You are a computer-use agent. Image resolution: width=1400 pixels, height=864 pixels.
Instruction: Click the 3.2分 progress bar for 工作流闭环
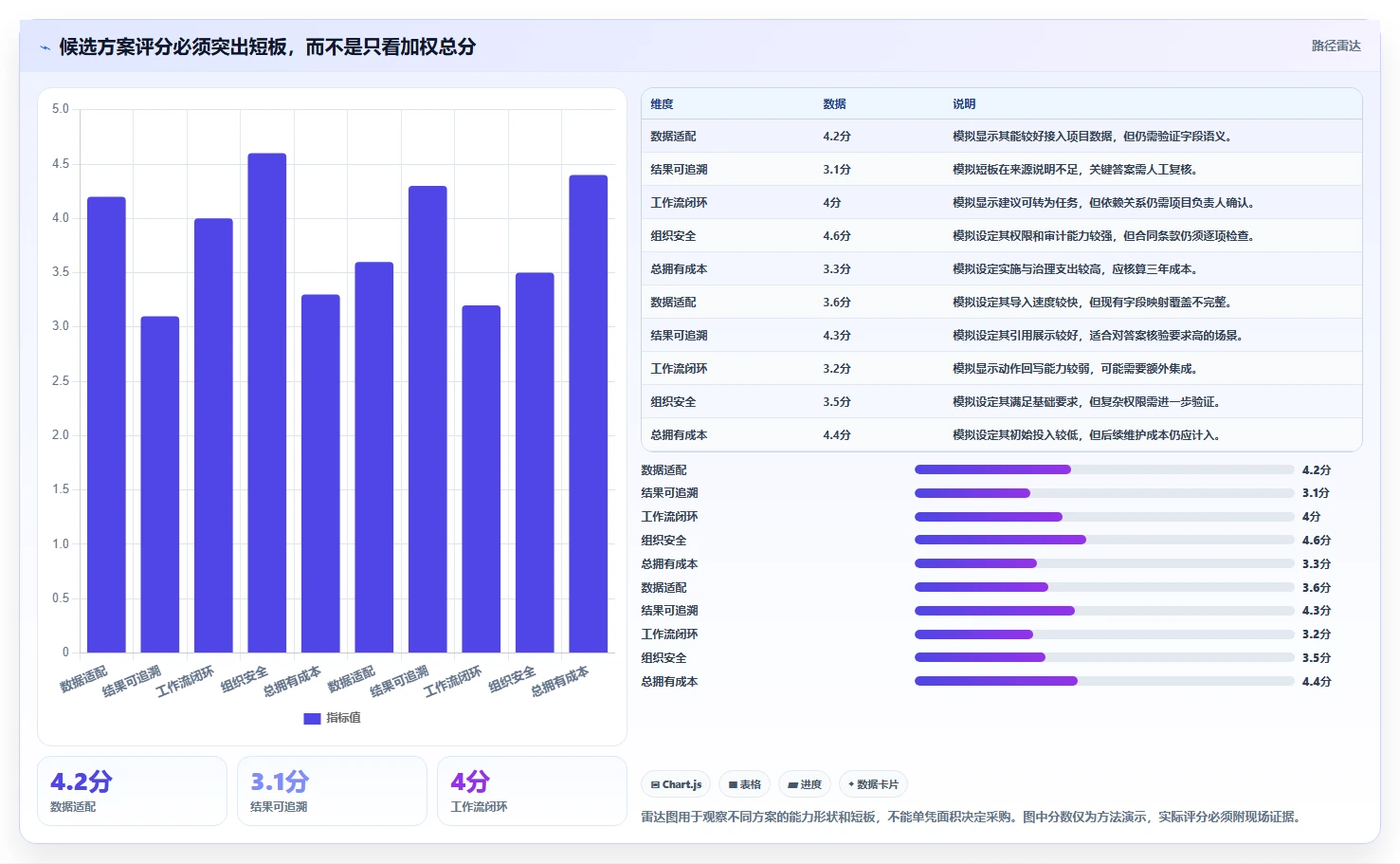point(1104,634)
